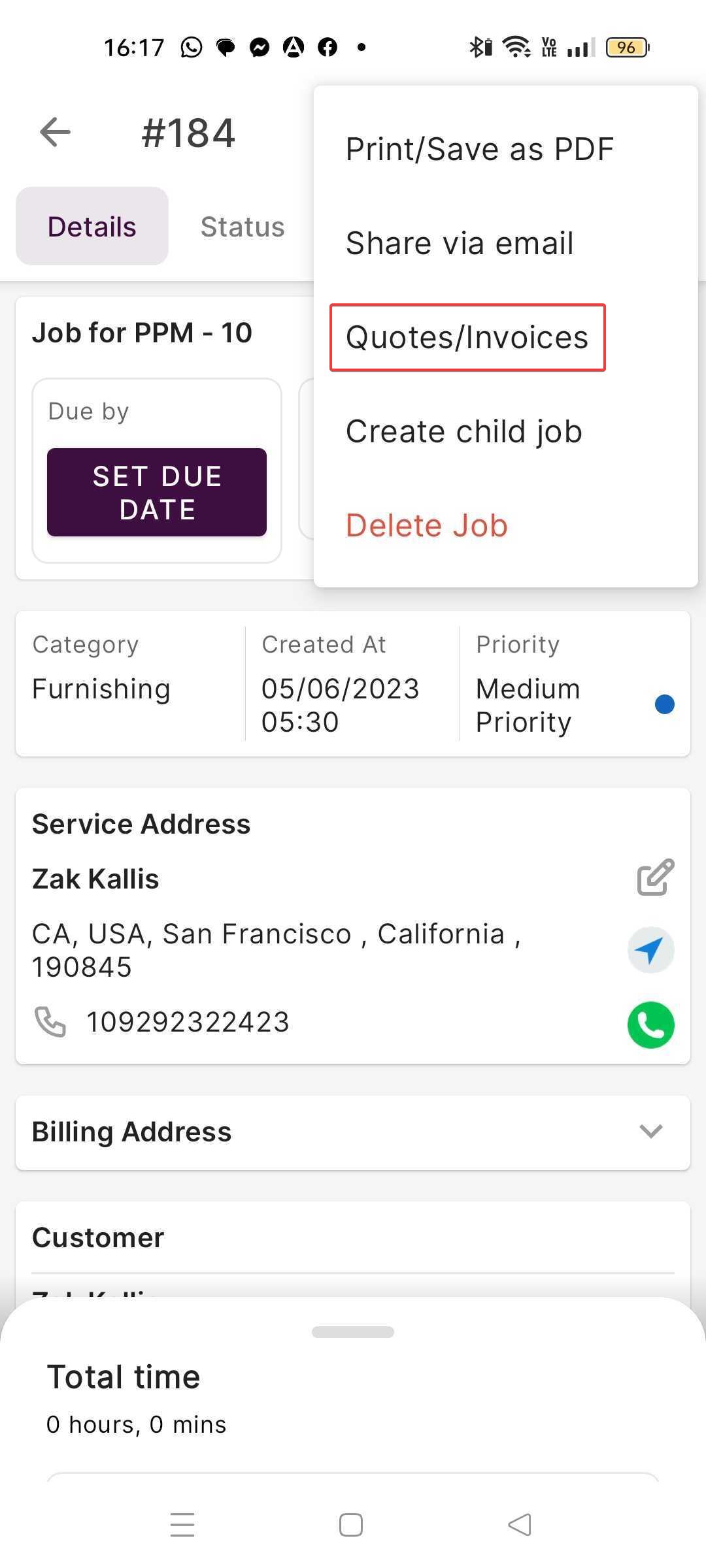Tap the Android home button
The height and width of the screenshot is (1568, 706).
tap(351, 1525)
